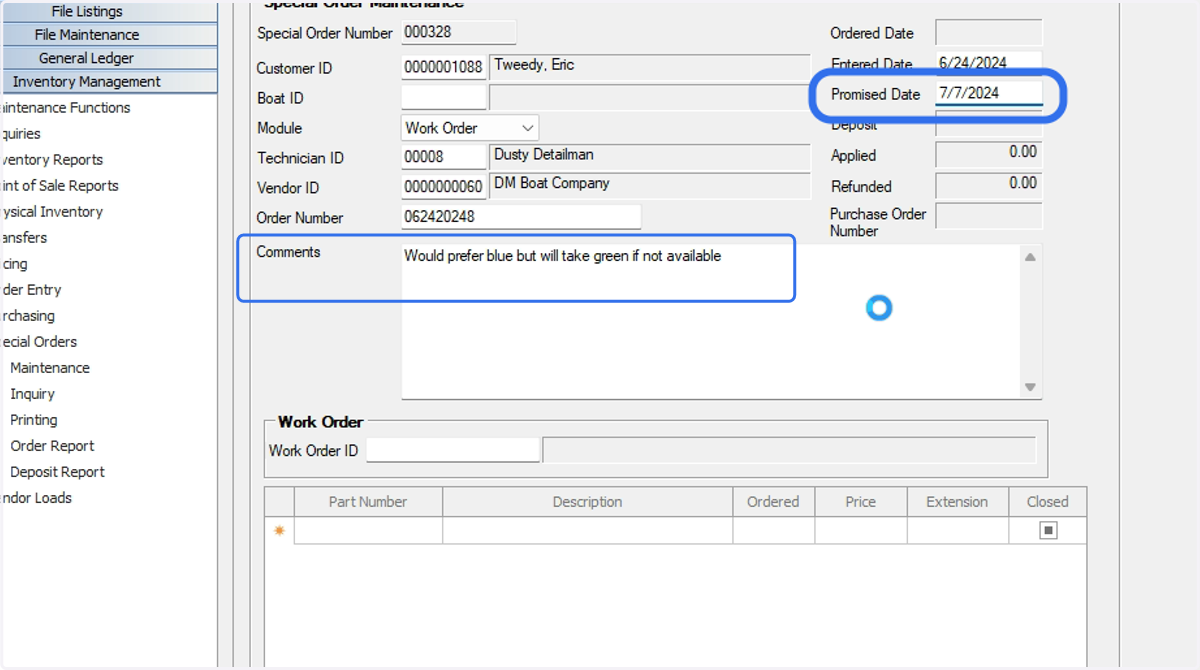
Task: Open Special Orders Printing item
Action: coord(34,420)
